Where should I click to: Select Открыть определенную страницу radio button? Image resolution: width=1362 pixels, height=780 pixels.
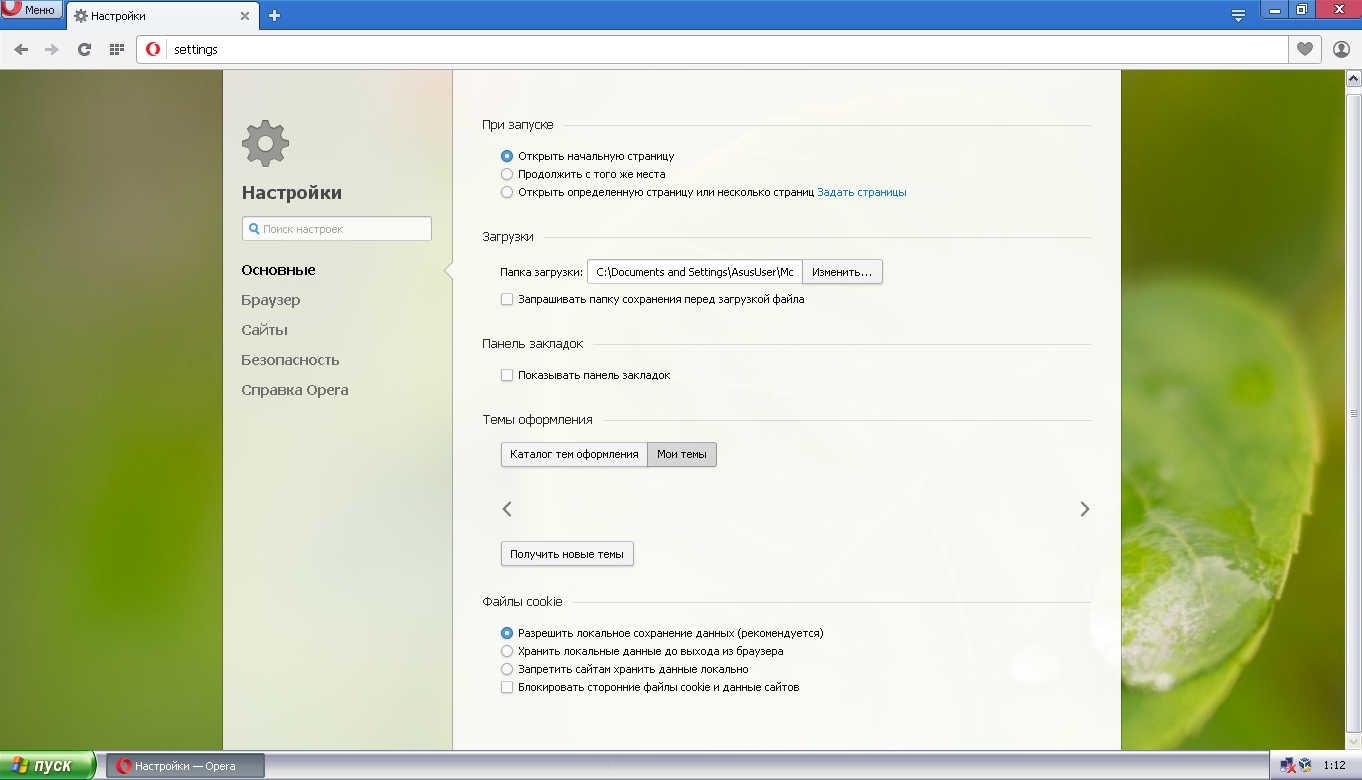click(x=507, y=192)
